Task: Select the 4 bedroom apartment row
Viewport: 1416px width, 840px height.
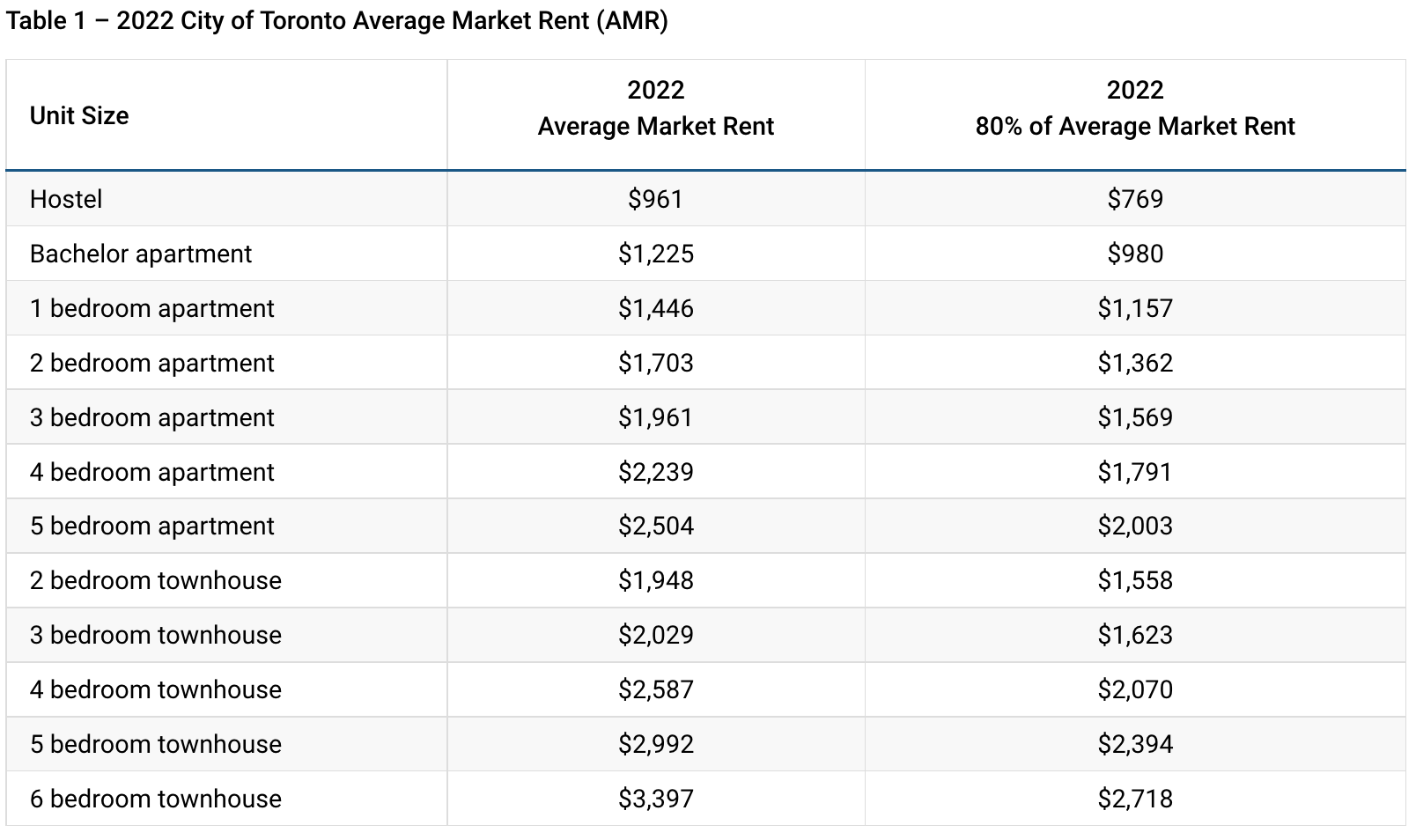Action: tap(151, 472)
